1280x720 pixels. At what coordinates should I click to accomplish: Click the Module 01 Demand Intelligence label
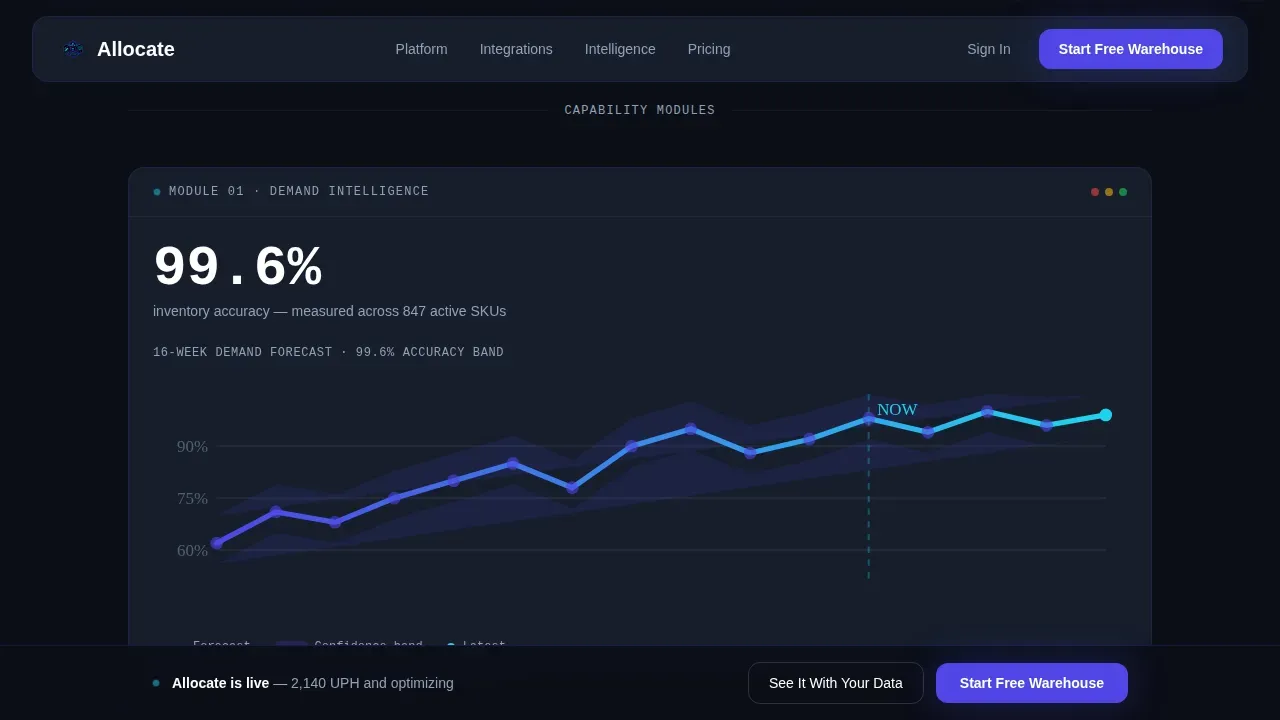coord(299,191)
